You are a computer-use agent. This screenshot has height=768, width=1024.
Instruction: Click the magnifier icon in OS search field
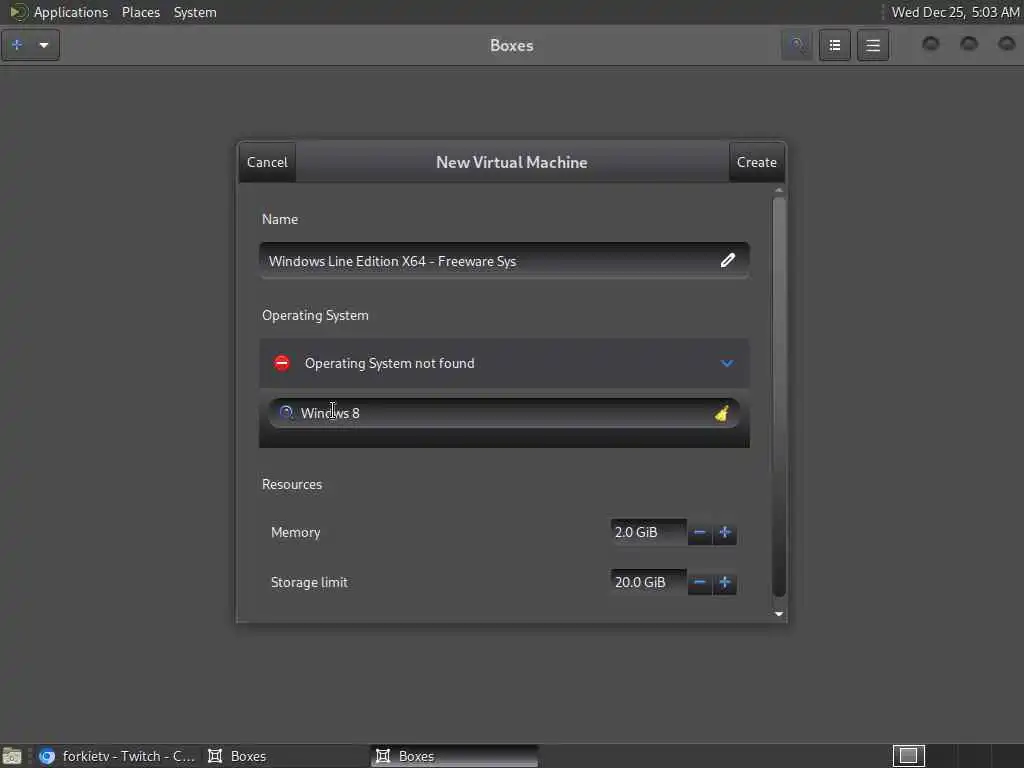[x=286, y=413]
